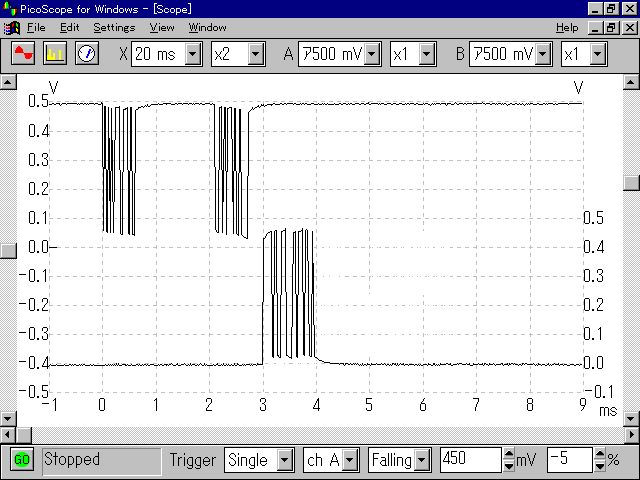Minimize the inner Scope document window
Screen dimensions: 640x480
pyautogui.click(x=595, y=28)
